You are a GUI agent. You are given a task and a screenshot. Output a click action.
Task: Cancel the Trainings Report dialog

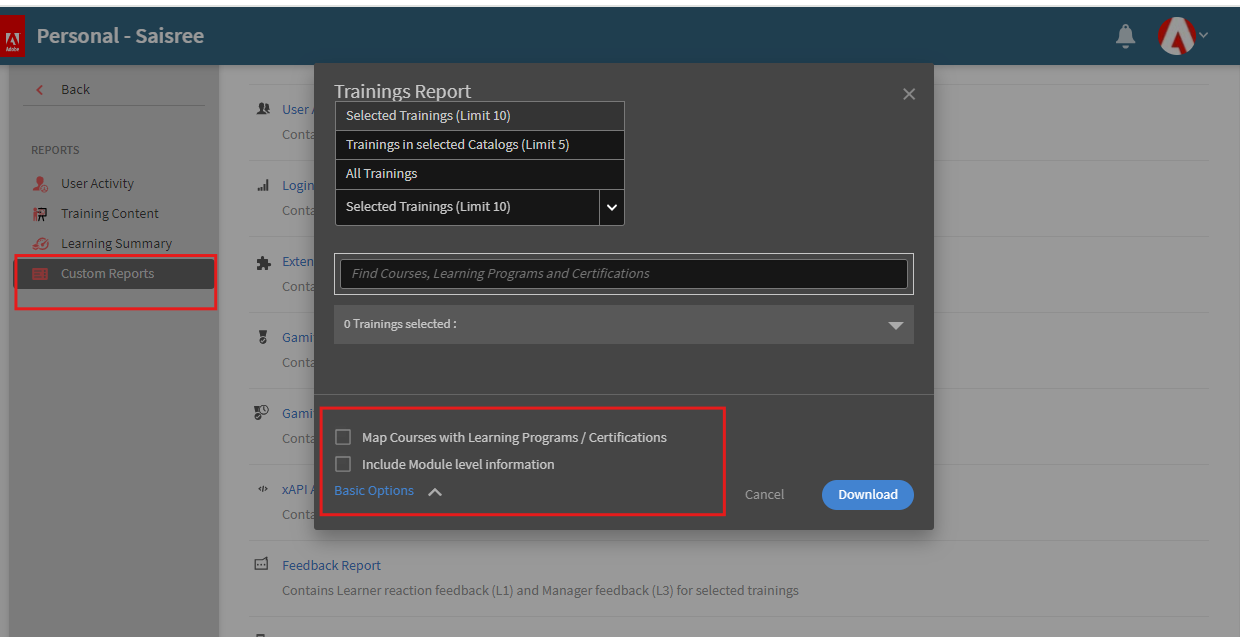[x=764, y=494]
